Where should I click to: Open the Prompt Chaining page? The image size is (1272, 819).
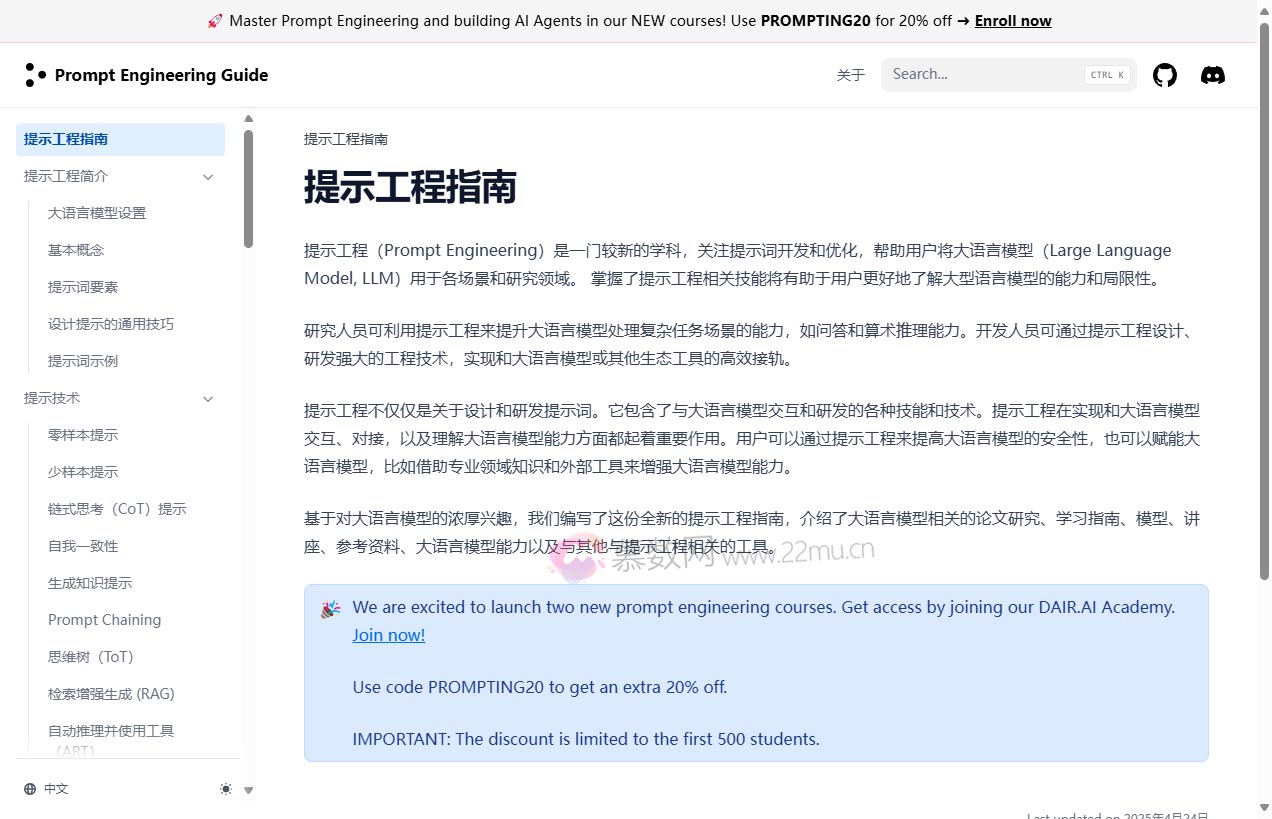click(x=104, y=620)
